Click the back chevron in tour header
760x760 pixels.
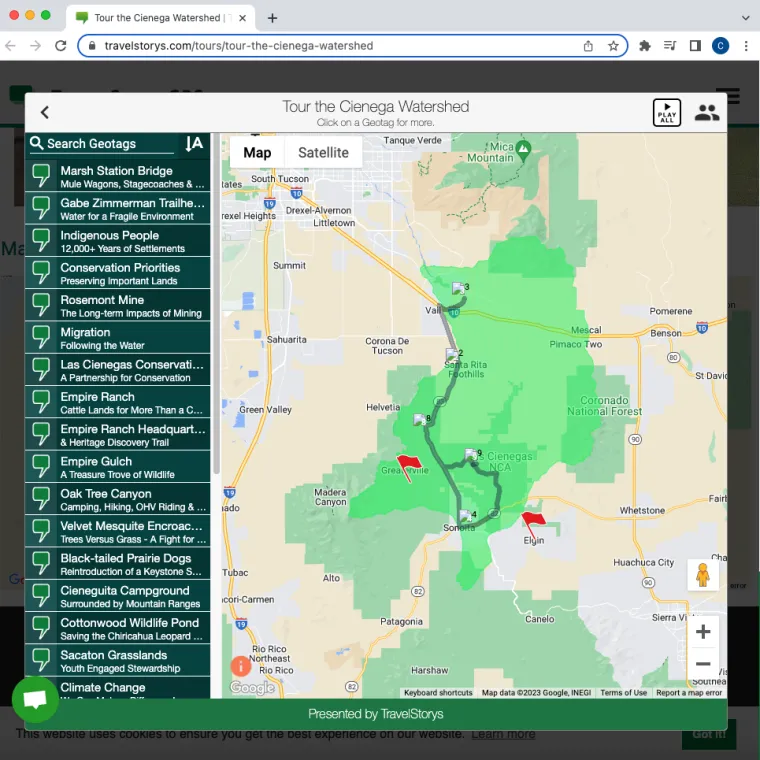pyautogui.click(x=45, y=112)
